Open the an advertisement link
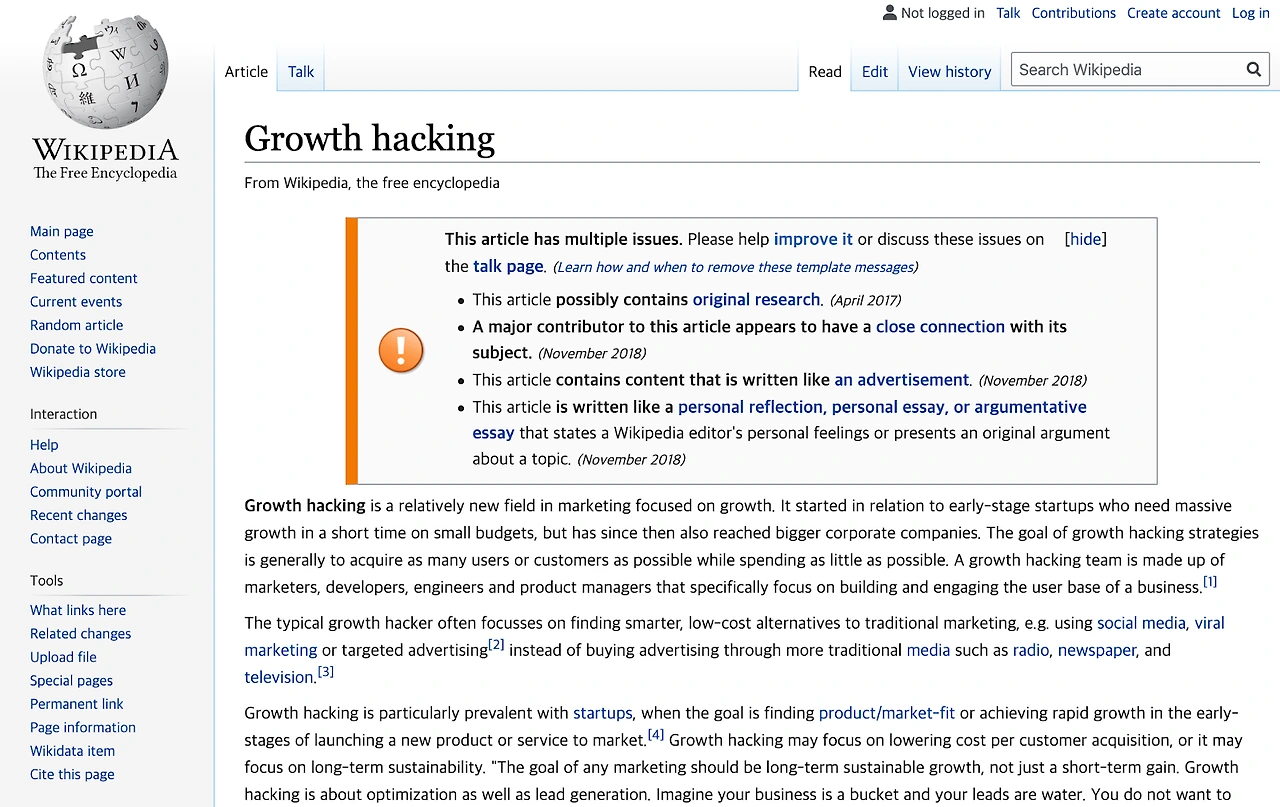 [902, 380]
